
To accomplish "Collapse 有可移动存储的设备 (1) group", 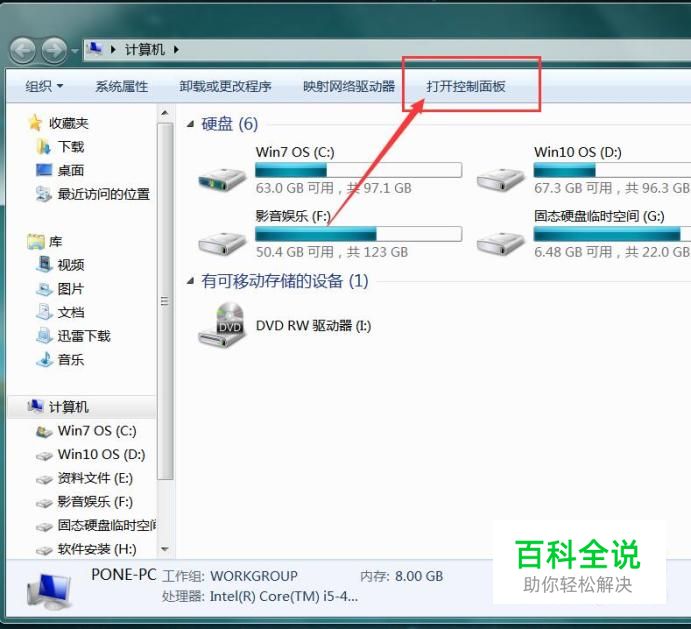I will [x=190, y=281].
